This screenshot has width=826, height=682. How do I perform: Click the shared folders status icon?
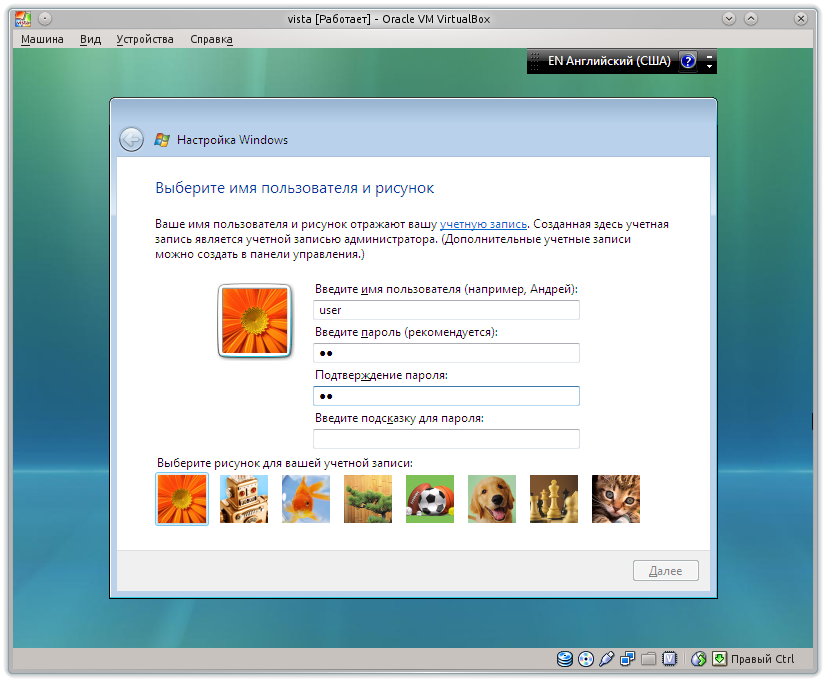pos(649,659)
